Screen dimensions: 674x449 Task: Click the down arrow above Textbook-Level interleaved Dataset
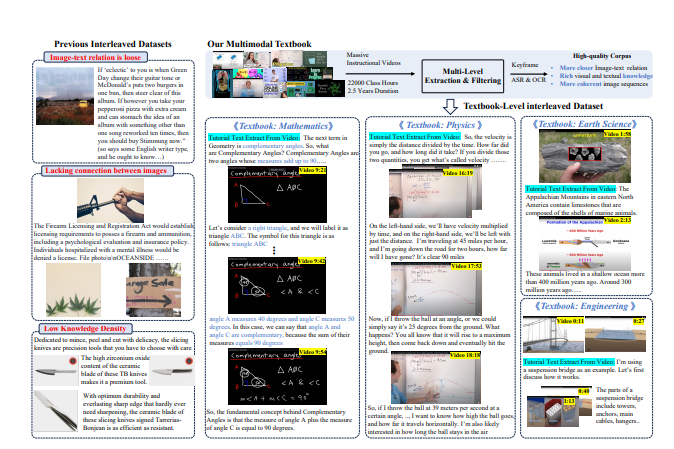[450, 105]
